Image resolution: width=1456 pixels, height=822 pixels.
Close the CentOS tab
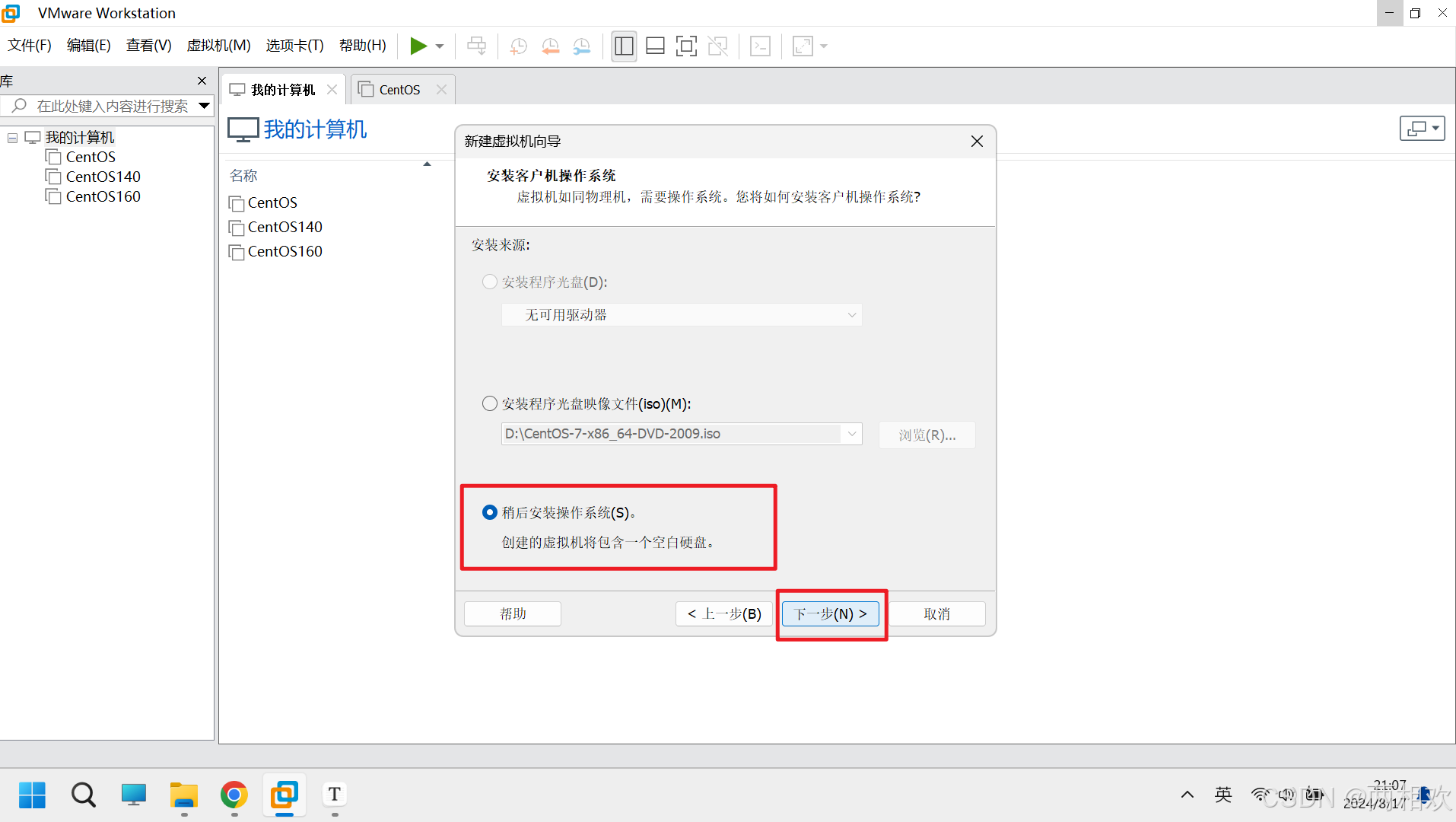441,90
